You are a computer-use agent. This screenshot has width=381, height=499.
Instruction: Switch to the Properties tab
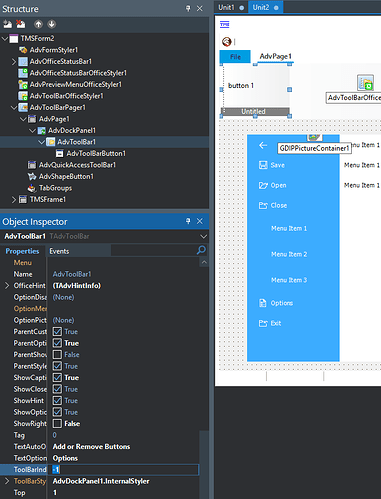[22, 251]
